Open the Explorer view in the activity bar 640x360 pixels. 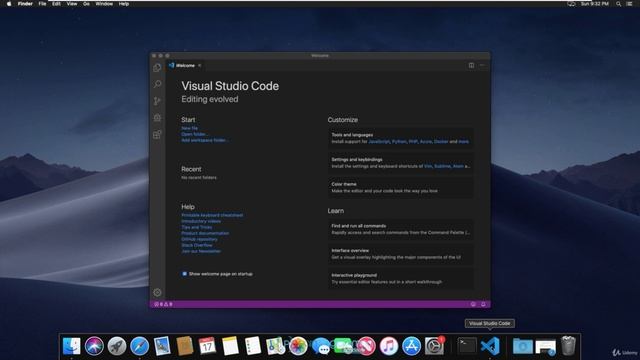pos(157,68)
